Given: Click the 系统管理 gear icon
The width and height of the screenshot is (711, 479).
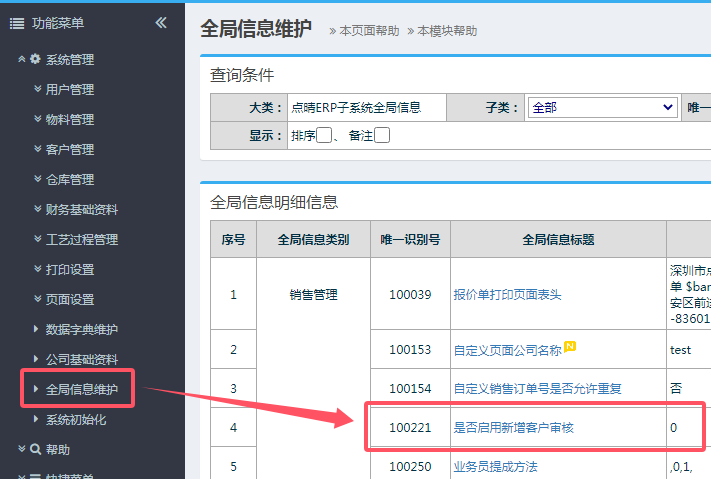Looking at the screenshot, I should click(x=35, y=60).
